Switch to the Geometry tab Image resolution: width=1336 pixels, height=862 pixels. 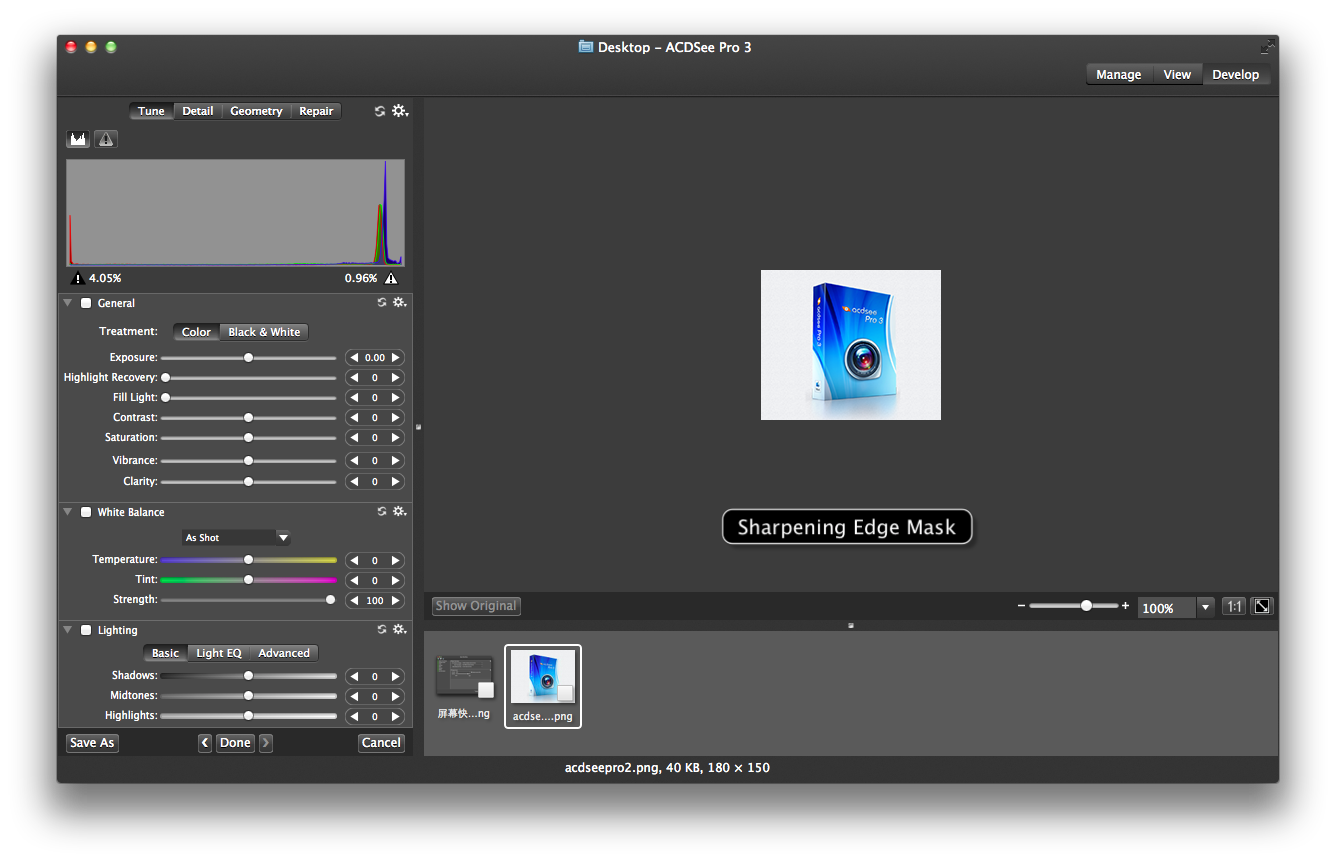[x=256, y=111]
